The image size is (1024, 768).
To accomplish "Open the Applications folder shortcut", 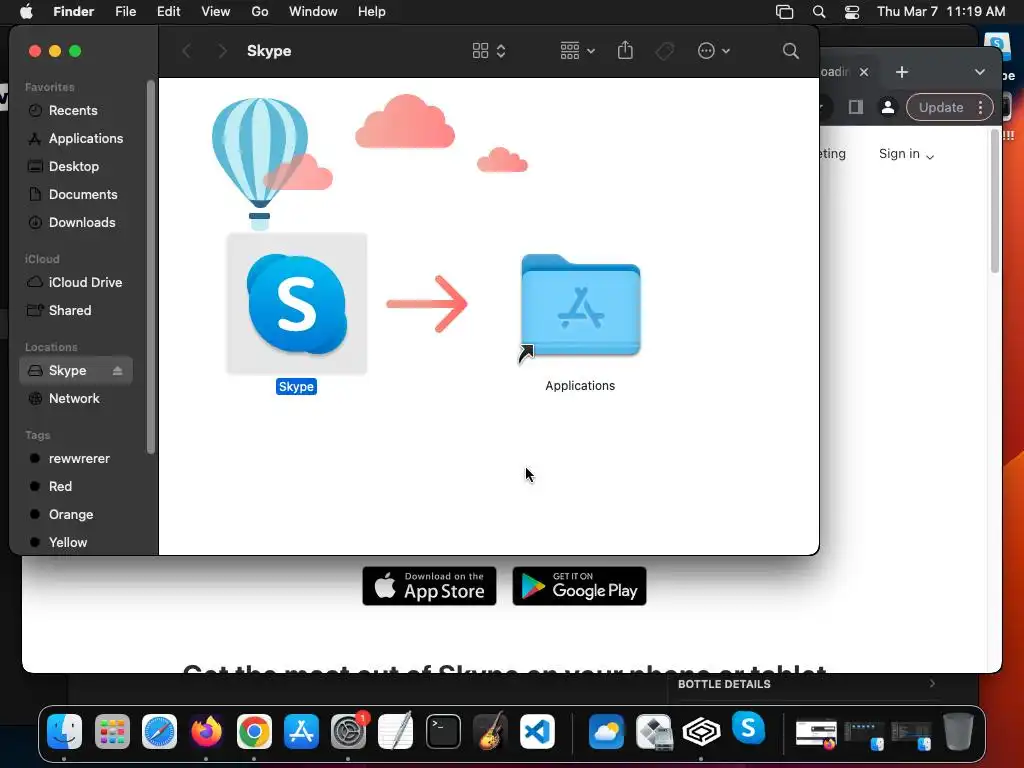I will pyautogui.click(x=580, y=306).
